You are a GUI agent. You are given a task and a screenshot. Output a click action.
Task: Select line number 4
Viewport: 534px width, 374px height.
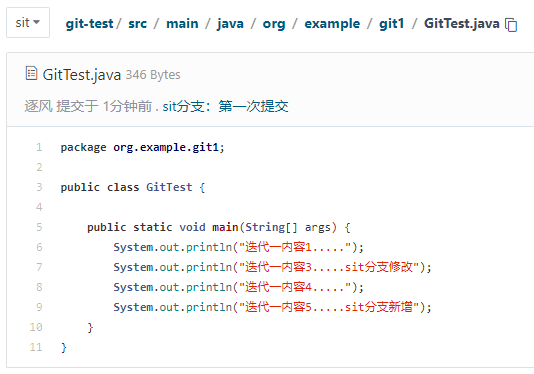coord(39,207)
